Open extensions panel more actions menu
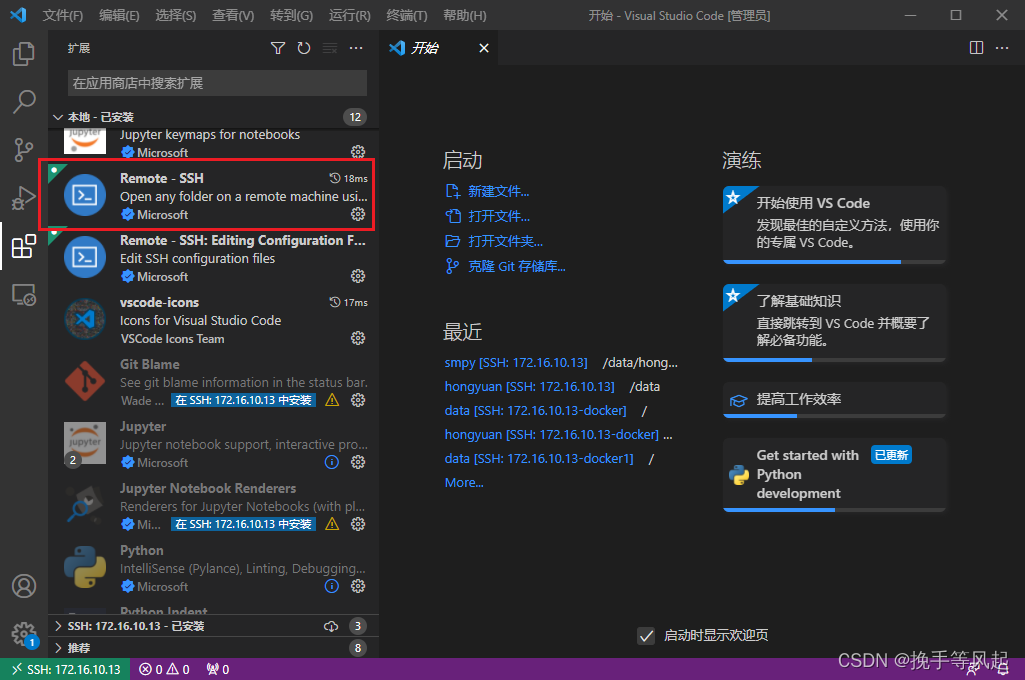Screen dimensions: 1025x680 356,48
